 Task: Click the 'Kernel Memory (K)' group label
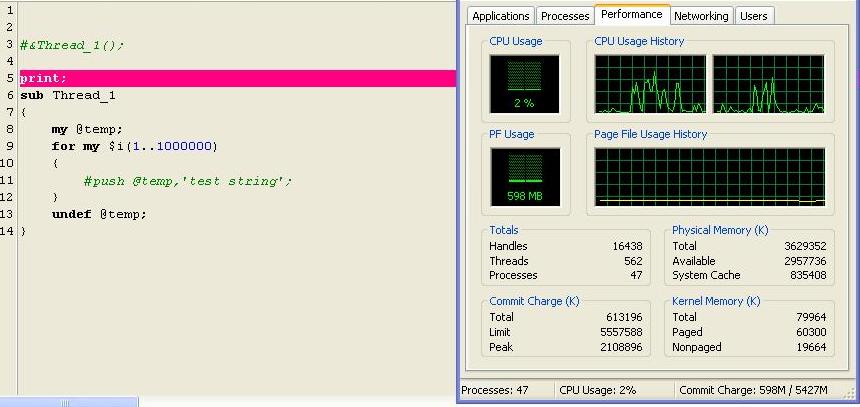(x=716, y=301)
